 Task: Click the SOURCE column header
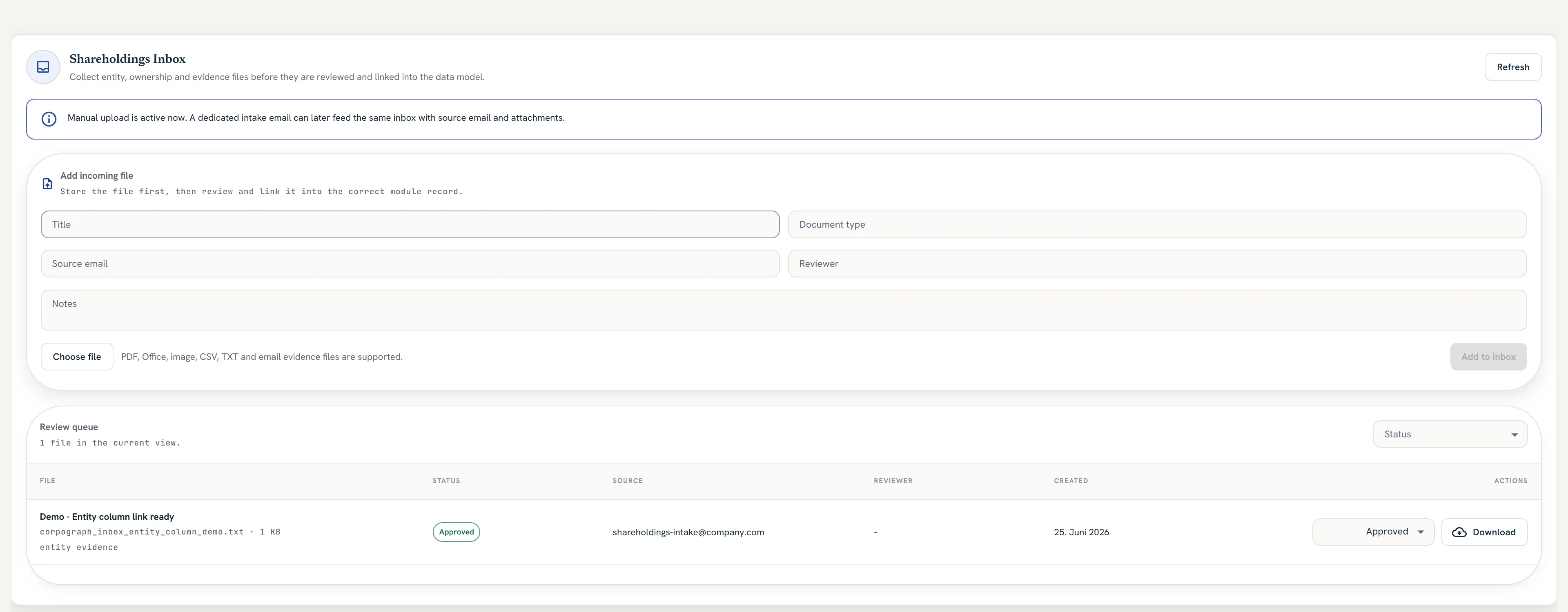628,481
